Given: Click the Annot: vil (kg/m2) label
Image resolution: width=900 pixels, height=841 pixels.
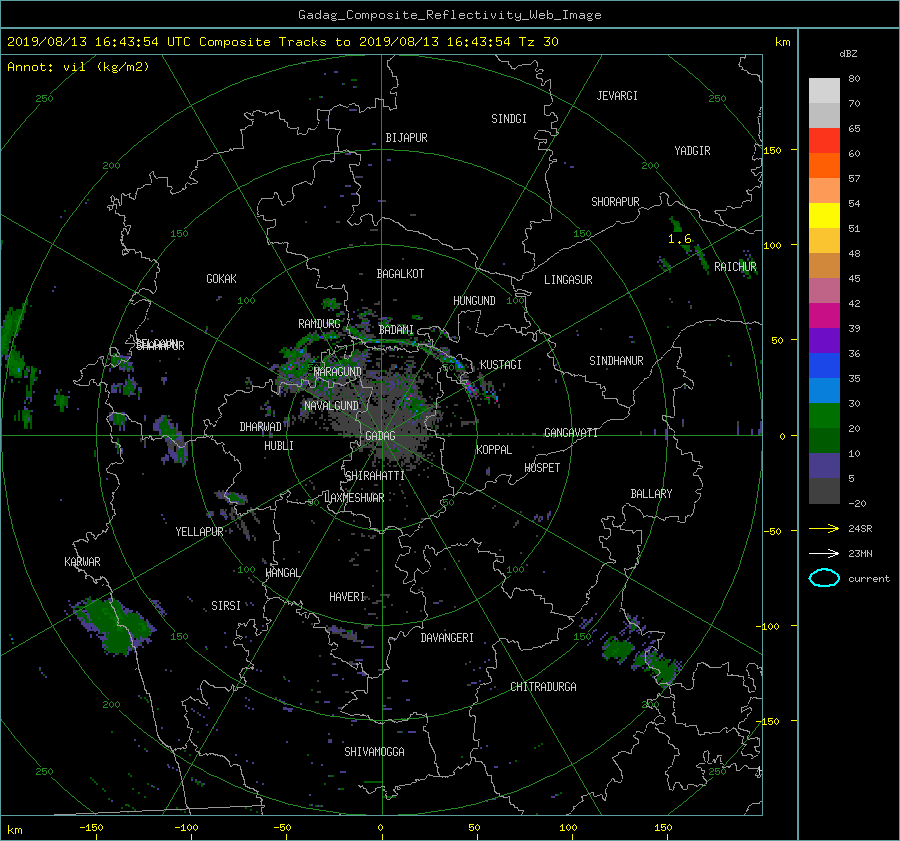Looking at the screenshot, I should (78, 67).
